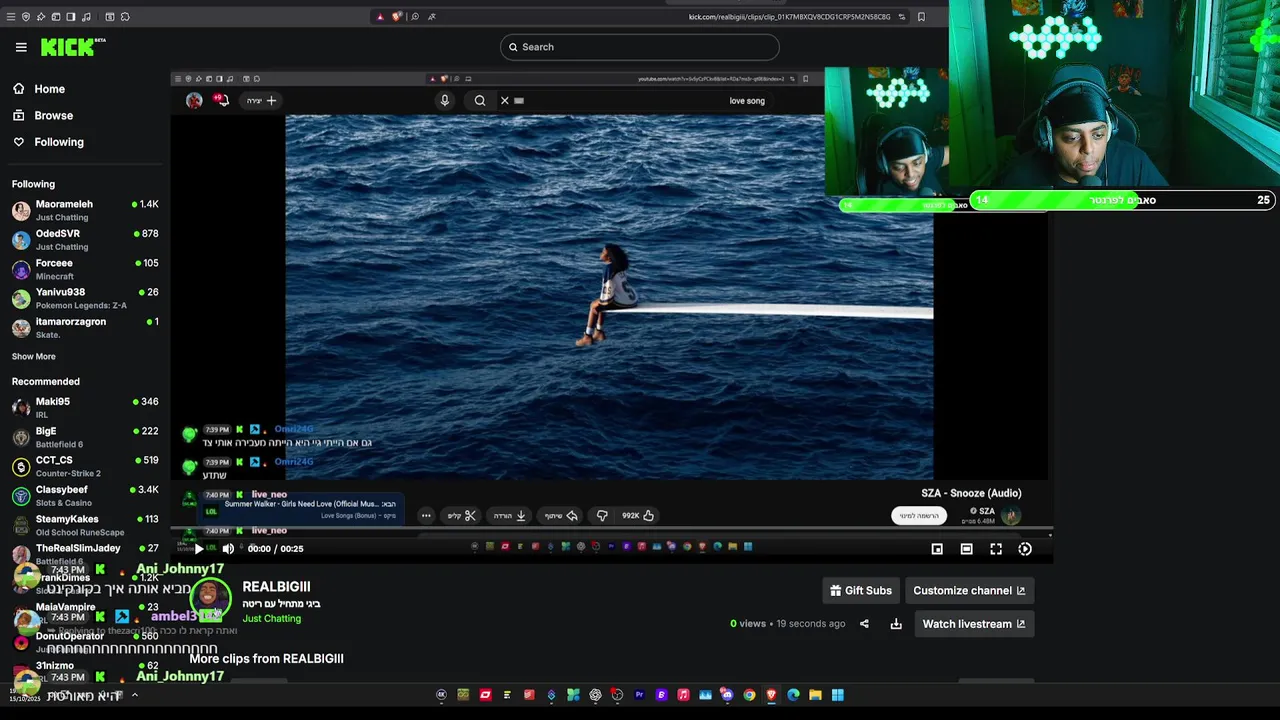Open OdedSVR channel in Following list
Viewport: 1280px width, 720px height.
click(85, 240)
